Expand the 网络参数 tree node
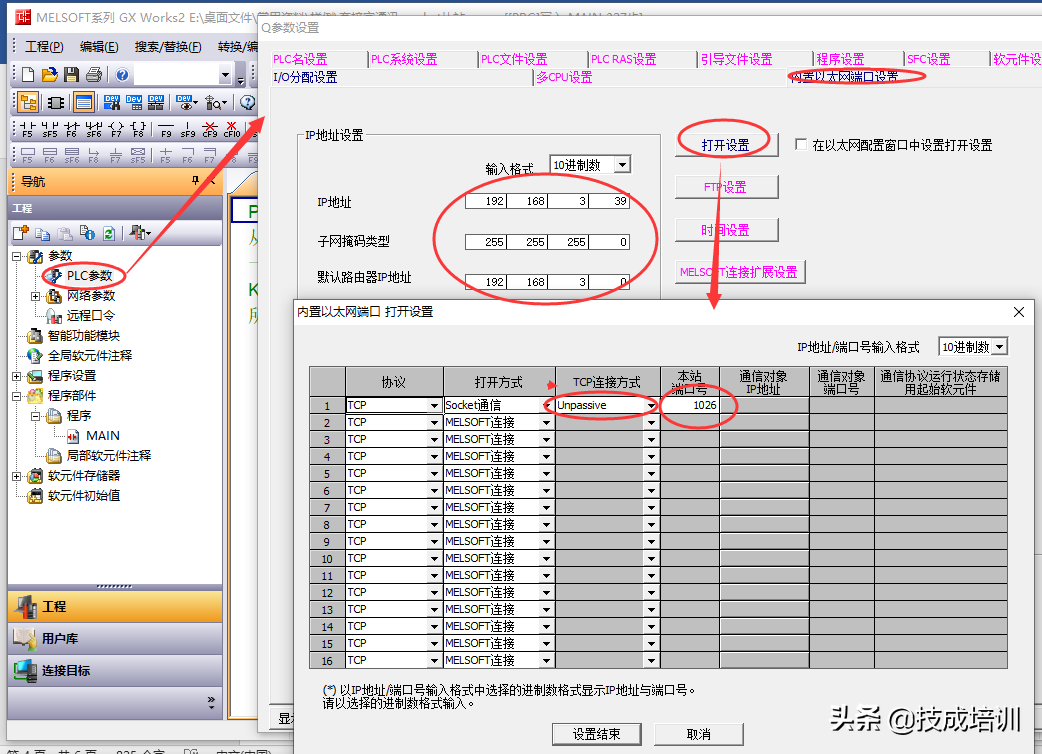Screen dimensions: 1042x754 click(36, 296)
